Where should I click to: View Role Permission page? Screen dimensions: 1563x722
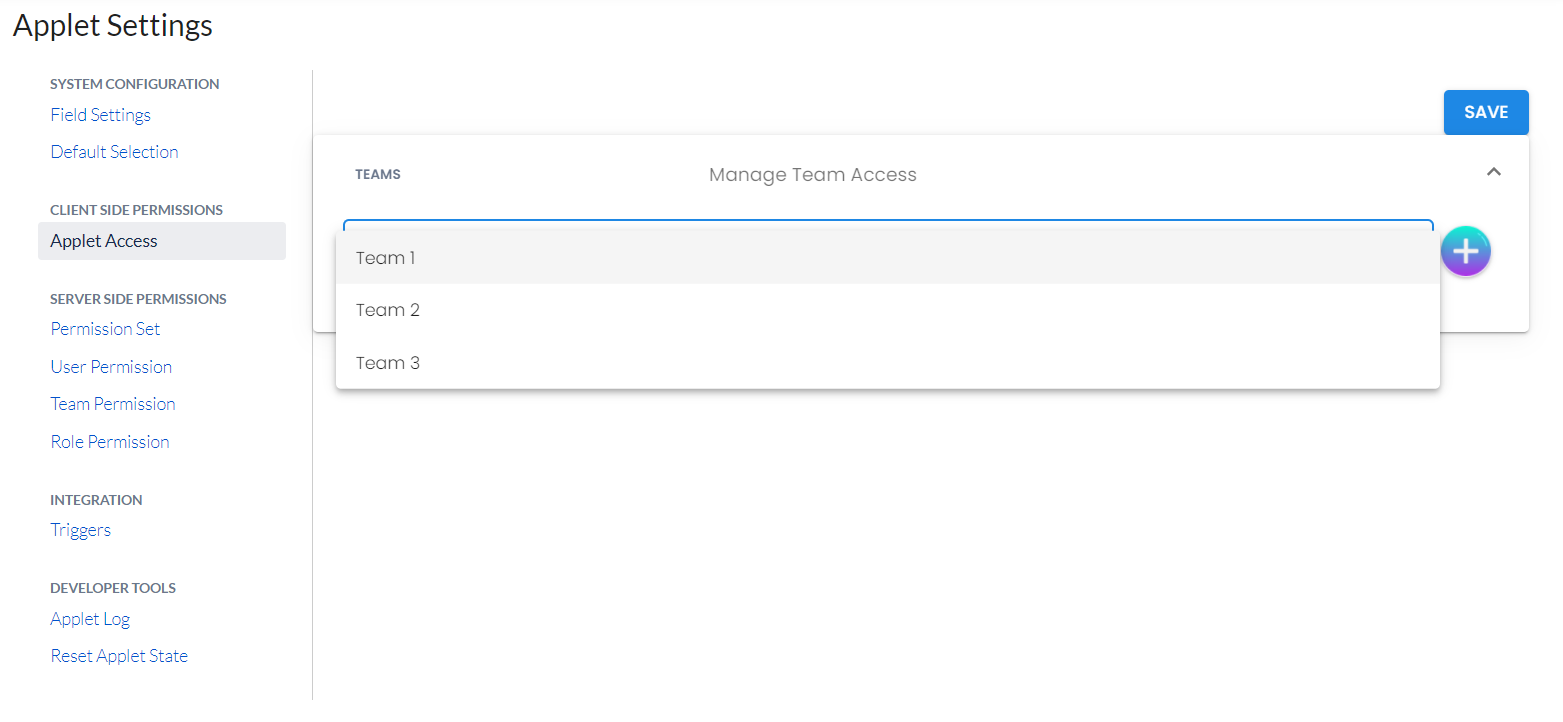click(110, 442)
